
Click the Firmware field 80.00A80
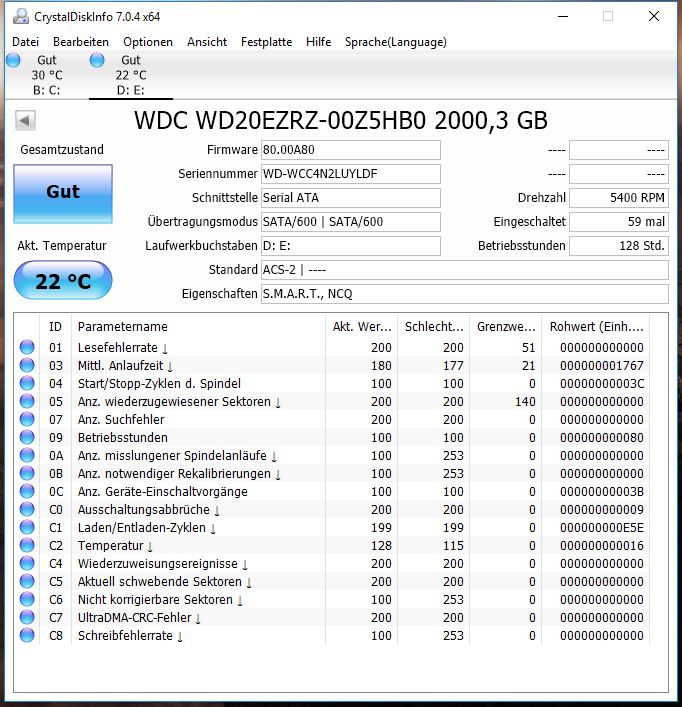click(x=351, y=150)
